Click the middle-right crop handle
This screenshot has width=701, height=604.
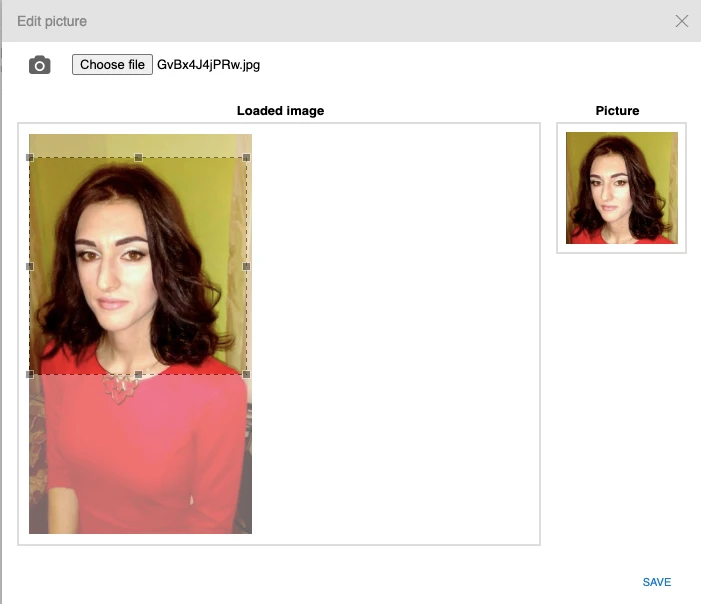tap(246, 266)
